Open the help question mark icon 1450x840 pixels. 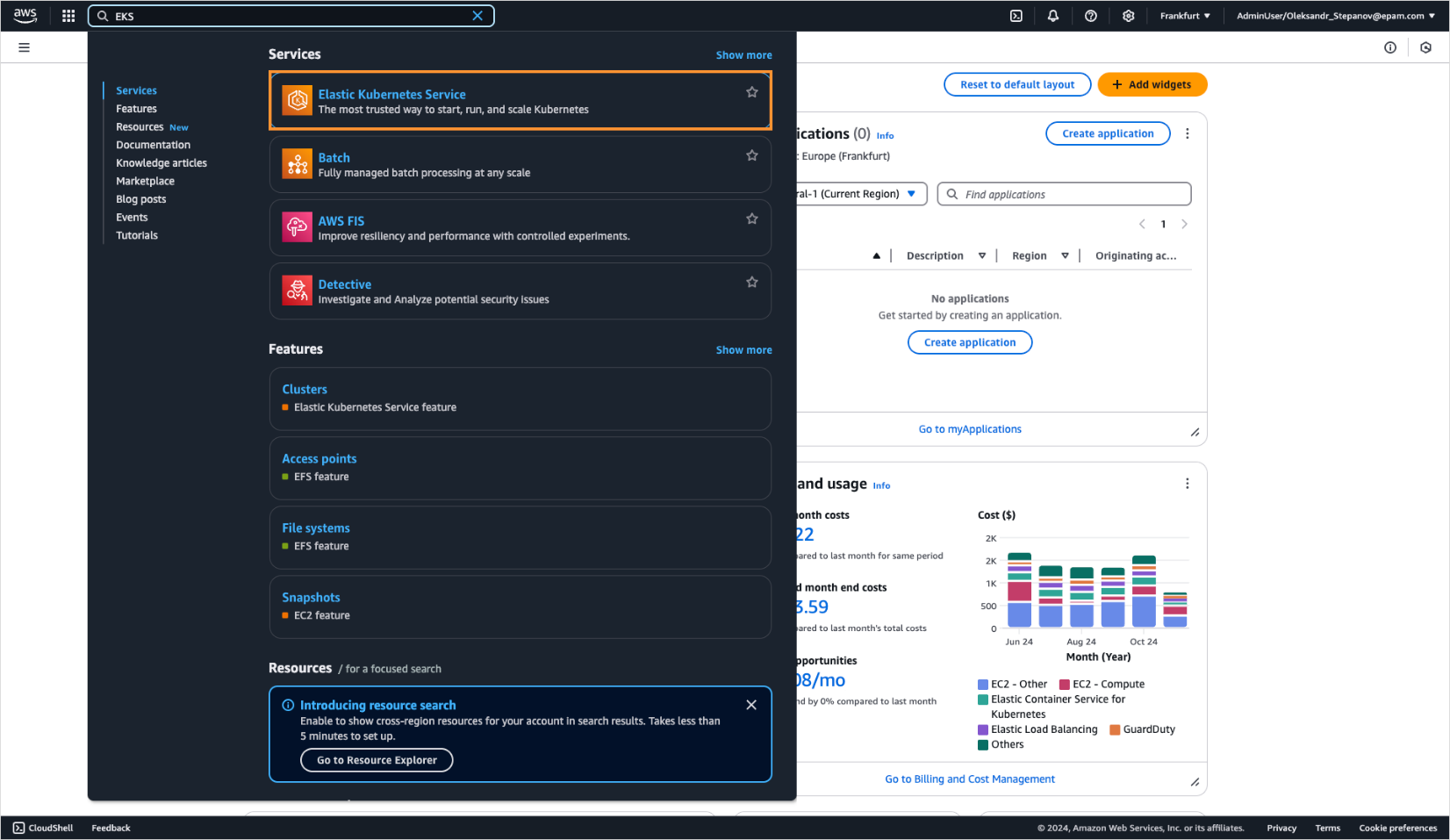point(1090,16)
